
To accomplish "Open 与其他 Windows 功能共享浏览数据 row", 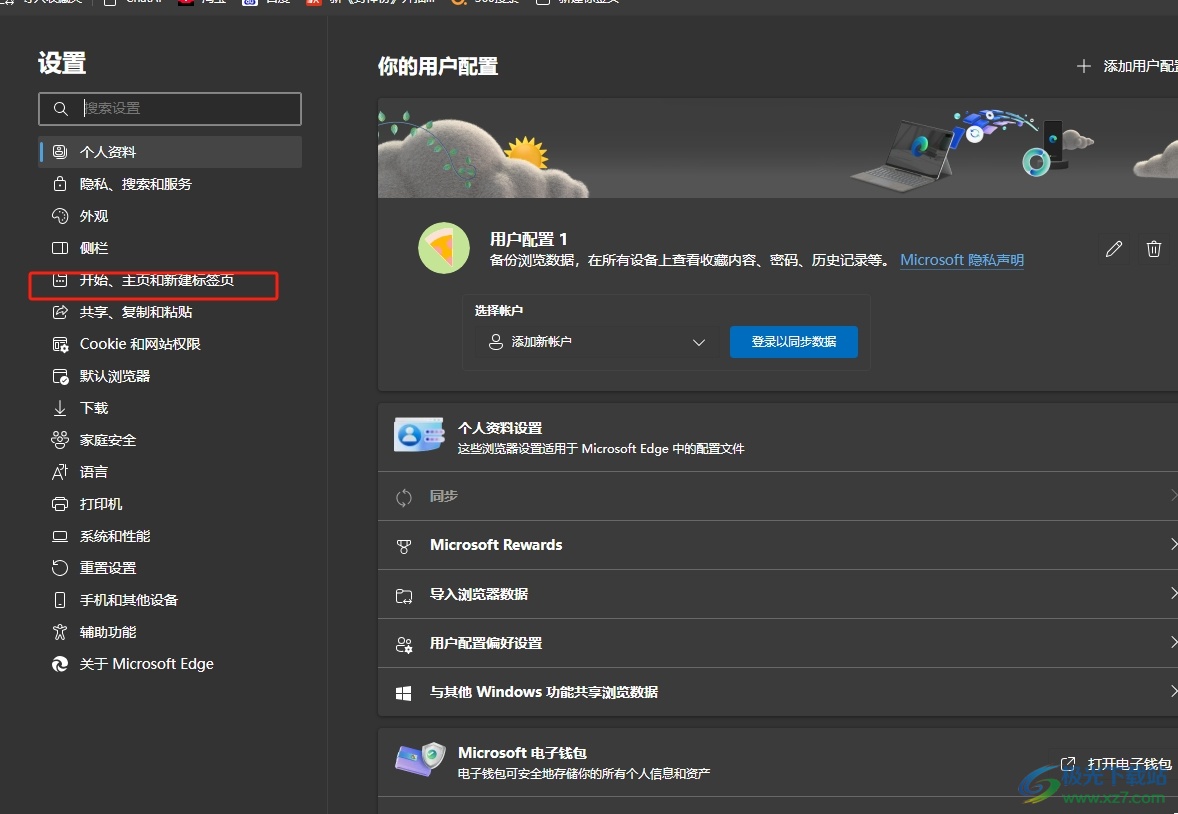I will pos(778,692).
